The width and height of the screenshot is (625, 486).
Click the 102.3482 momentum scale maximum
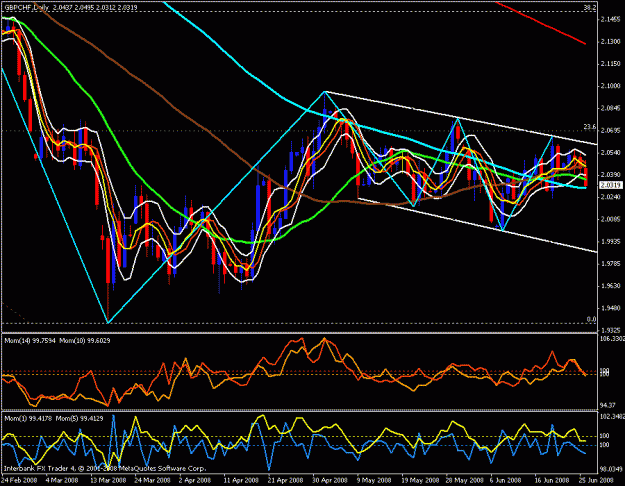[x=612, y=417]
